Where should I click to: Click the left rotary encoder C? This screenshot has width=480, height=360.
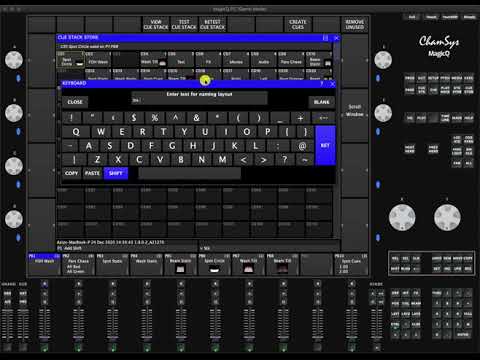14,166
